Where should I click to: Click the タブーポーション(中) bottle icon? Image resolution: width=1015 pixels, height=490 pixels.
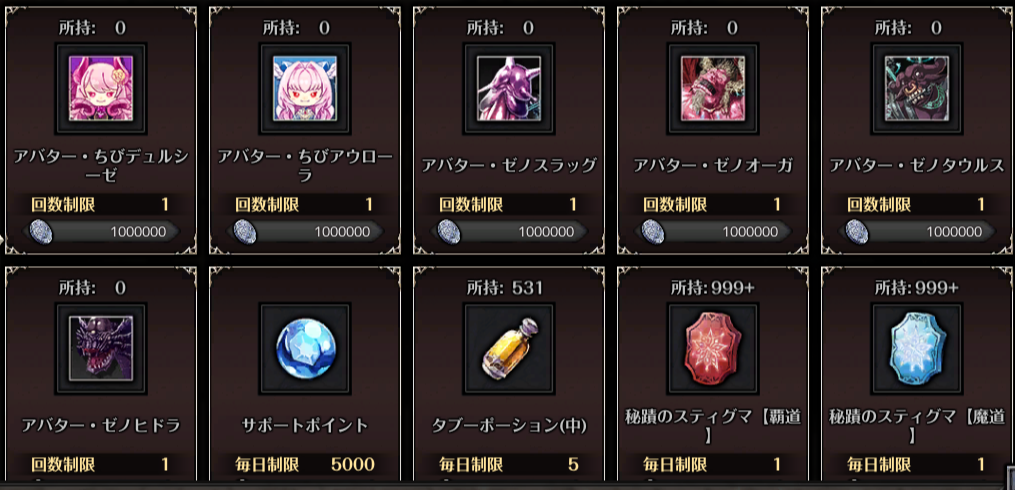(x=509, y=348)
